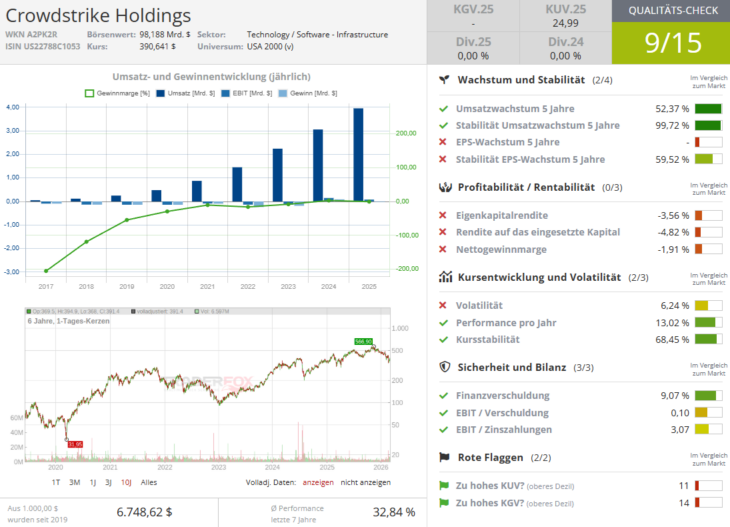Click the red X next to Eigenkapitalrendite
Screen dimensions: 730x527
[443, 214]
